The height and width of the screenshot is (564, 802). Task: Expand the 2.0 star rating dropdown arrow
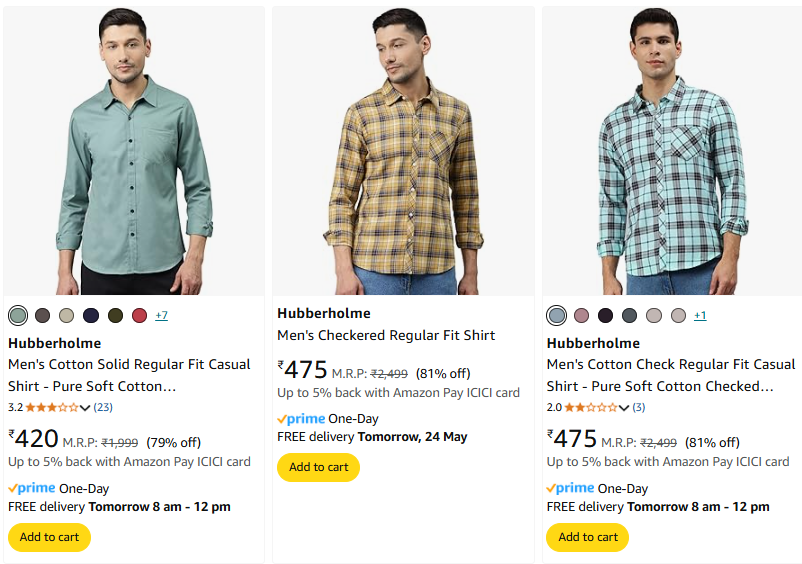pos(624,408)
